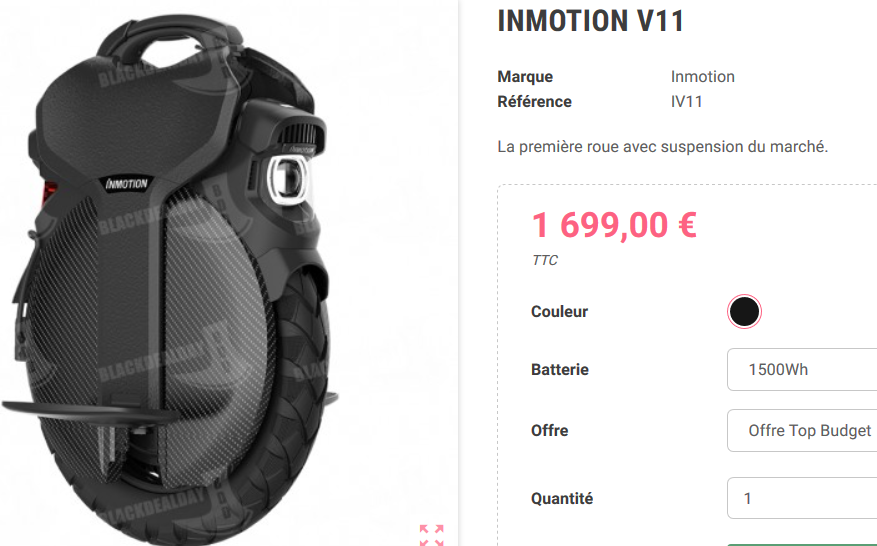877x546 pixels.
Task: Select the black Couleur swatch
Action: [x=744, y=311]
